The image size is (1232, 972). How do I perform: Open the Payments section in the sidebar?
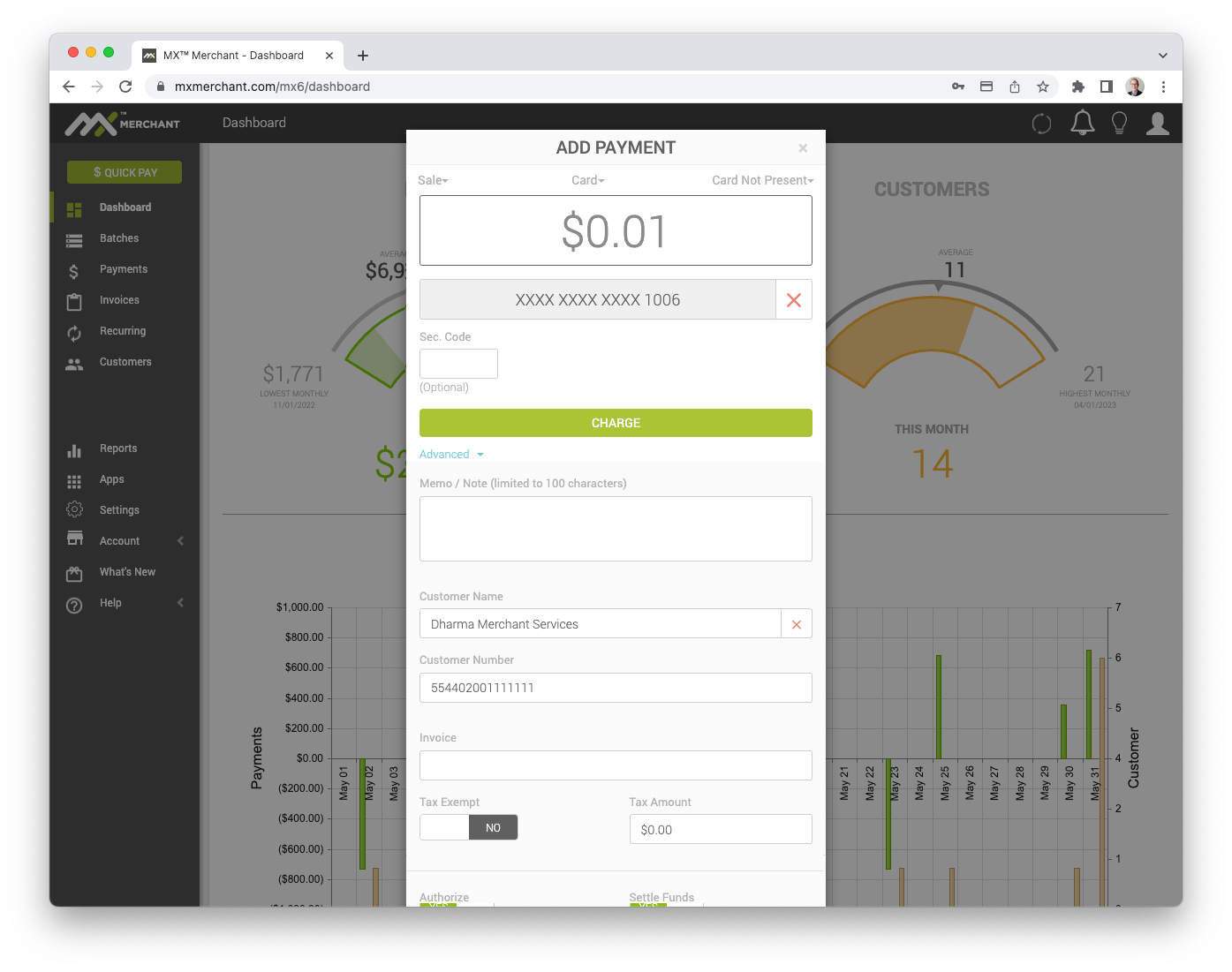click(x=124, y=269)
